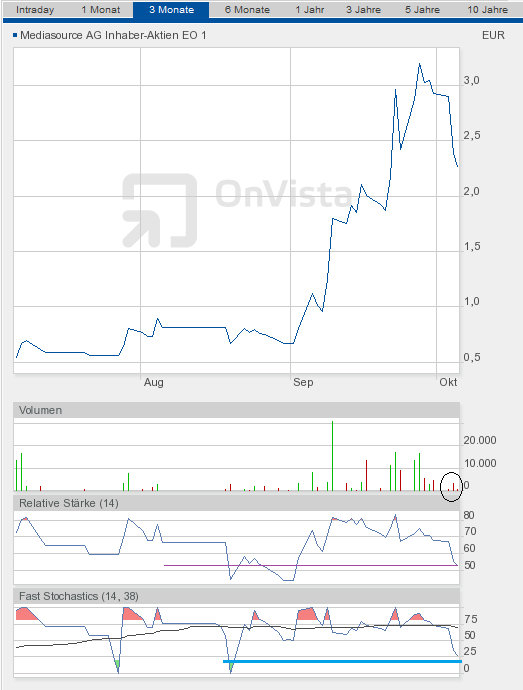Click the EUR currency label
Viewport: 523px width, 690px height.
pyautogui.click(x=493, y=35)
